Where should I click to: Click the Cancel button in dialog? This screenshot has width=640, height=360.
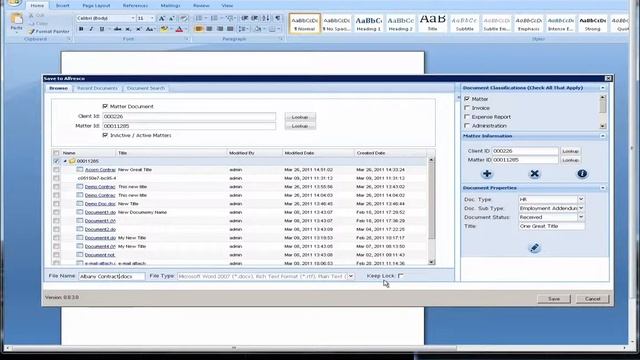(592, 299)
